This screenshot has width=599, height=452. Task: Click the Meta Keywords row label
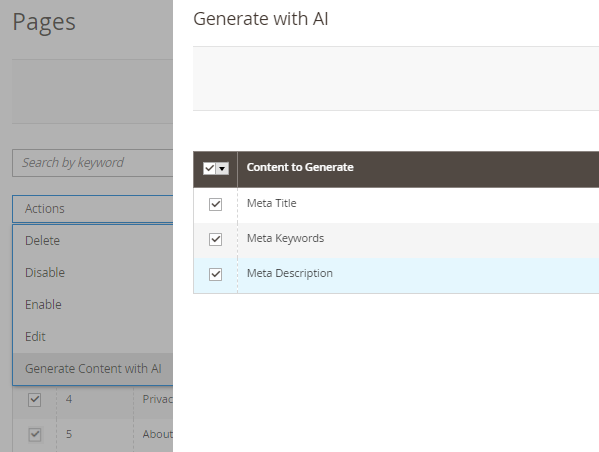[x=285, y=238]
